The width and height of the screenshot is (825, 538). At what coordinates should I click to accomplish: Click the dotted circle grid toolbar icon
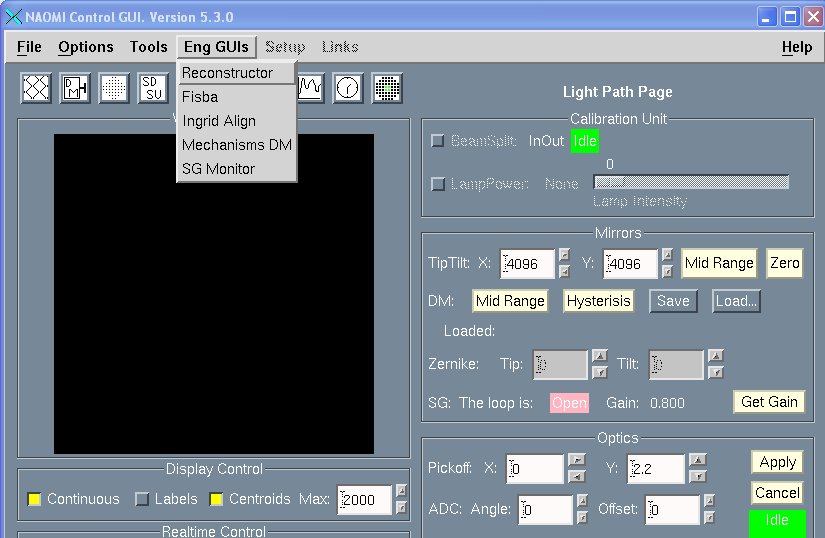click(x=114, y=89)
